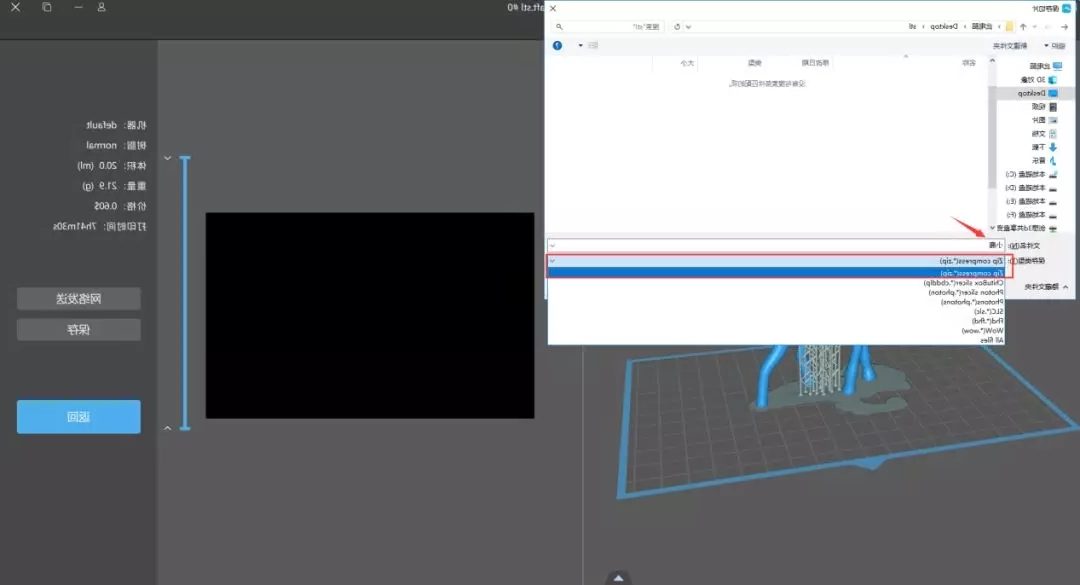This screenshot has width=1080, height=585.
Task: Open the view options dropdown arrow
Action: tap(581, 45)
